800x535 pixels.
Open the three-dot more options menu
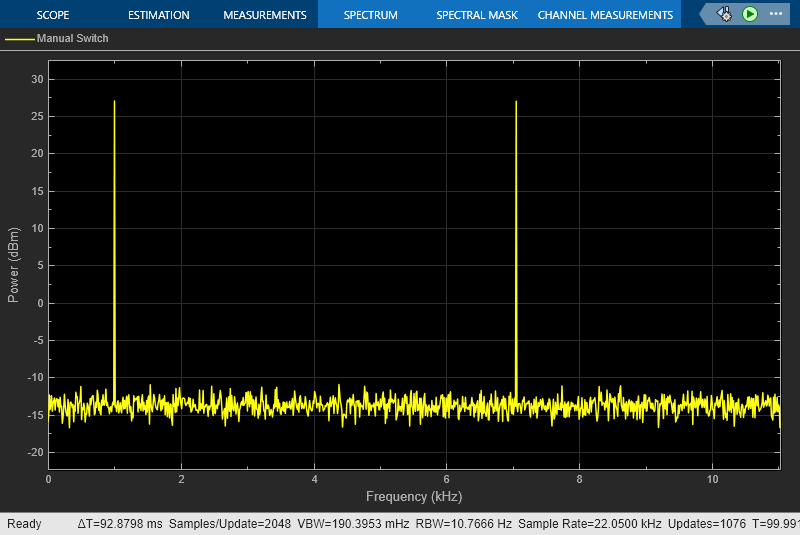776,14
